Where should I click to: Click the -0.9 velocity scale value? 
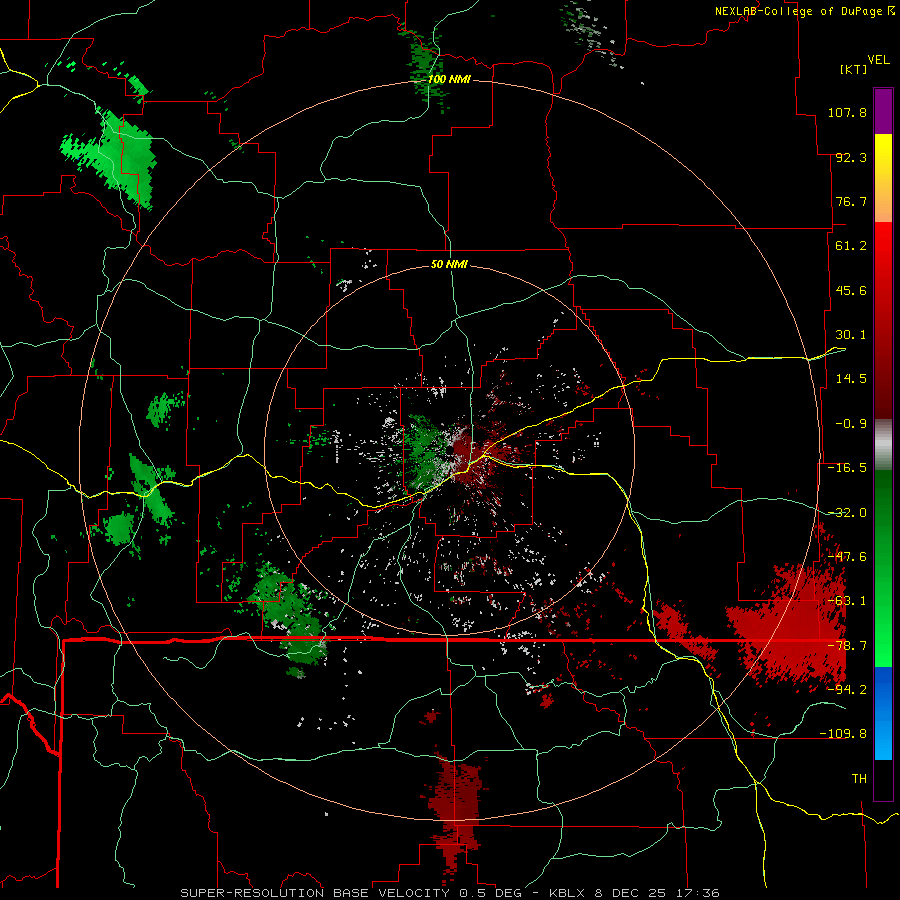(851, 424)
